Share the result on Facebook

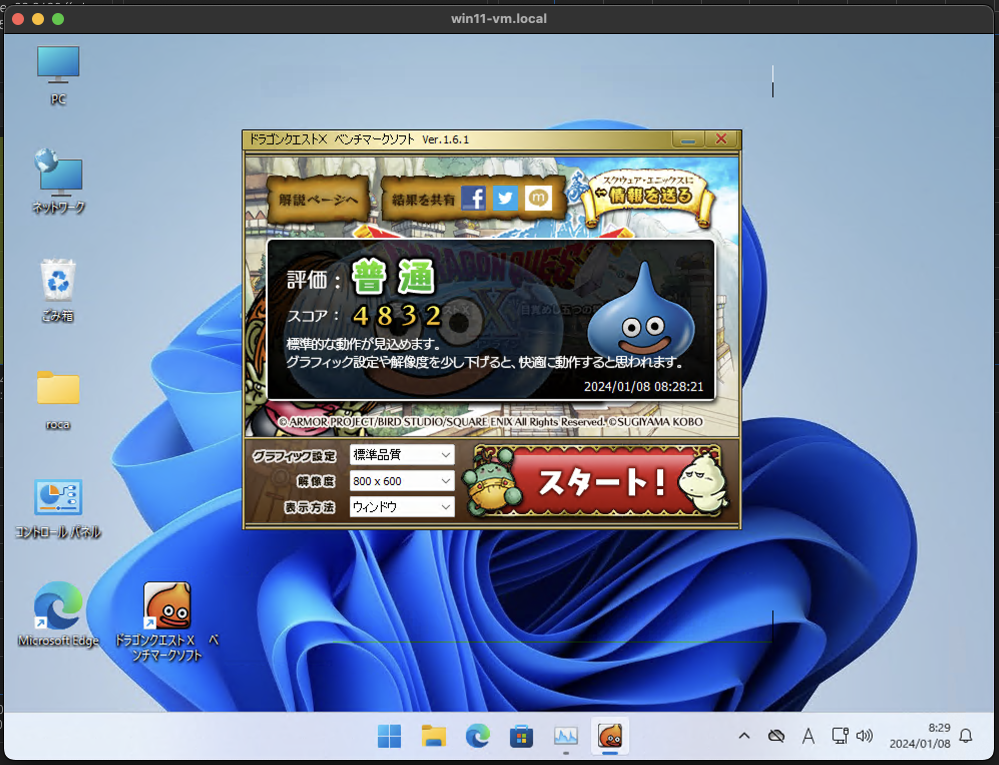coord(473,199)
